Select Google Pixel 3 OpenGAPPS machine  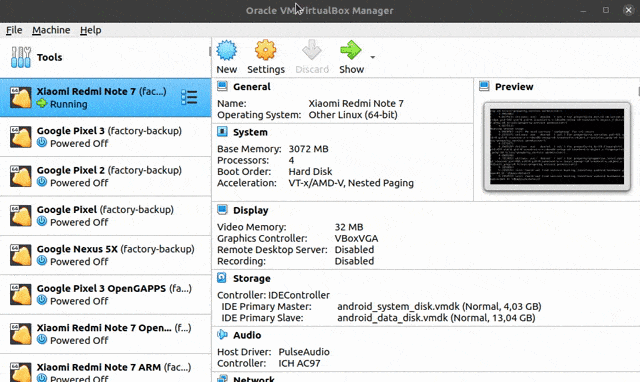pos(106,294)
